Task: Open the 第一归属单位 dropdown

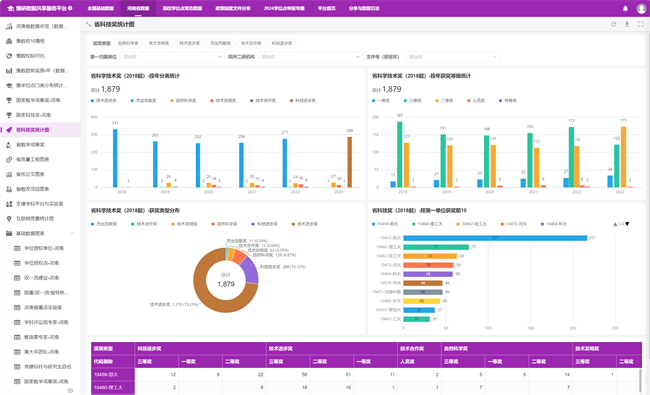Action: [172, 57]
